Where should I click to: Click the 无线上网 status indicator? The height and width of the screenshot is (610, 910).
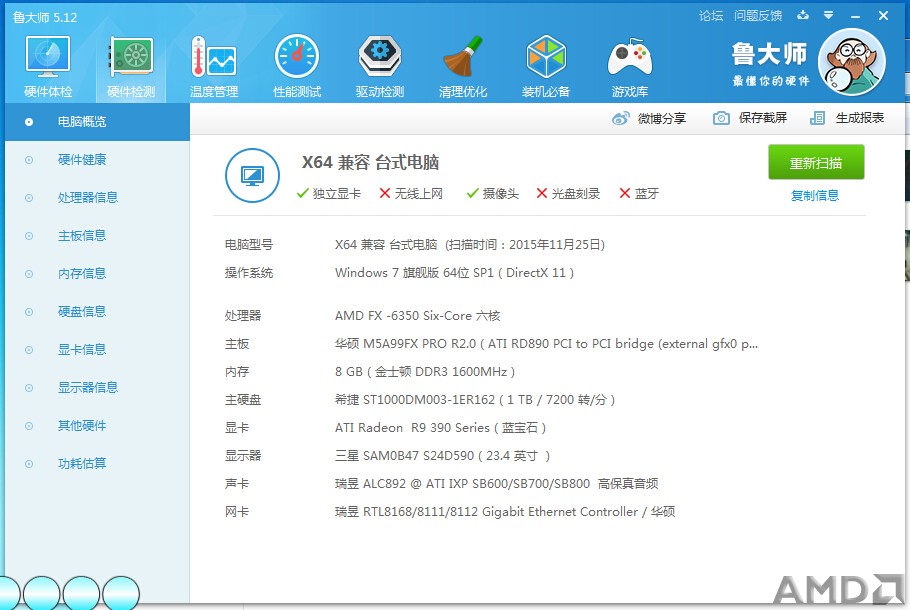click(x=411, y=193)
